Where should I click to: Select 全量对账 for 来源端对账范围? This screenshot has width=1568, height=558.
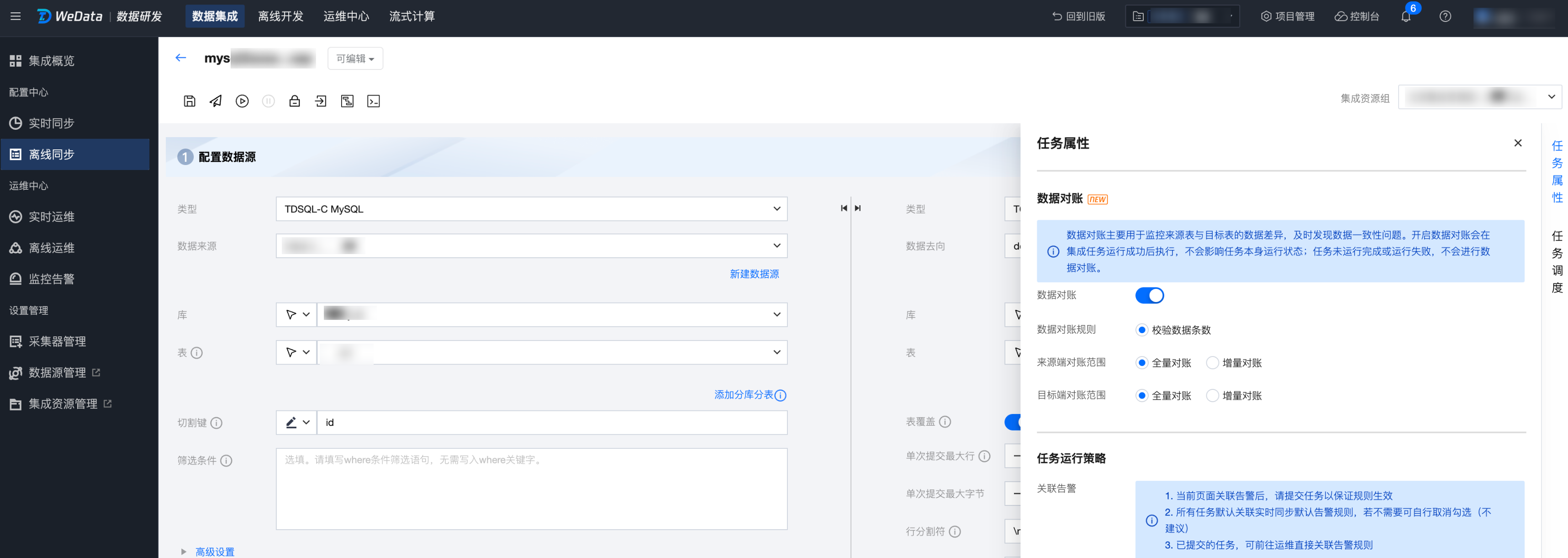[1142, 363]
